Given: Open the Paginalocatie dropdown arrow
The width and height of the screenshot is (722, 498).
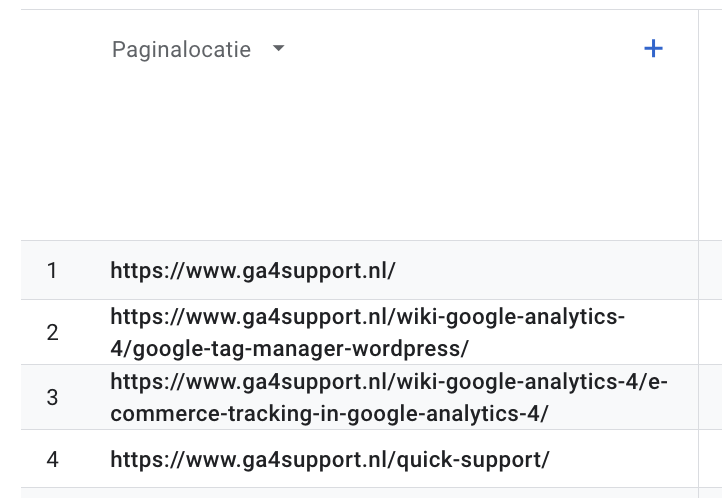Looking at the screenshot, I should [x=278, y=48].
